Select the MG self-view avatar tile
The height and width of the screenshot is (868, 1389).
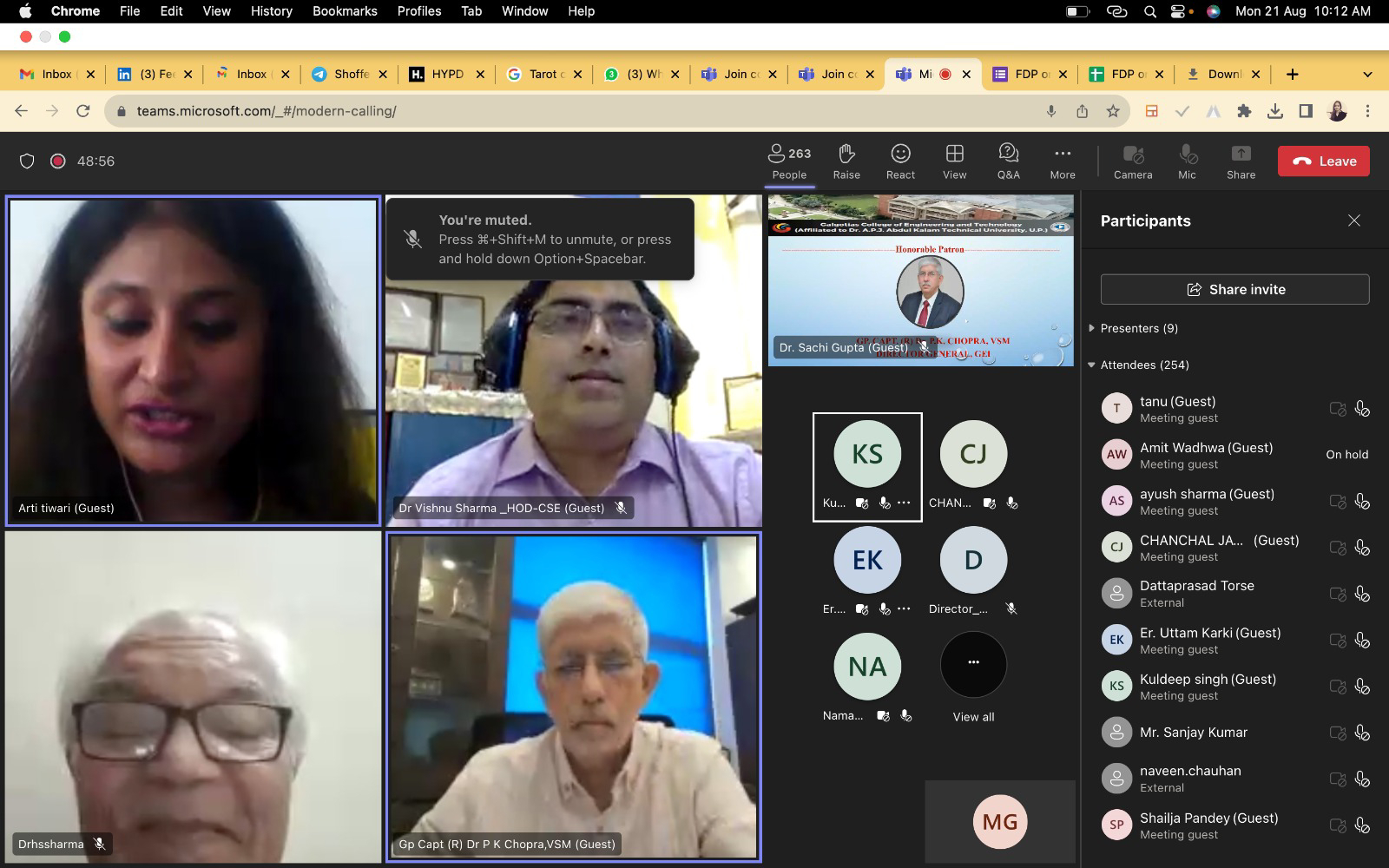pyautogui.click(x=1000, y=822)
